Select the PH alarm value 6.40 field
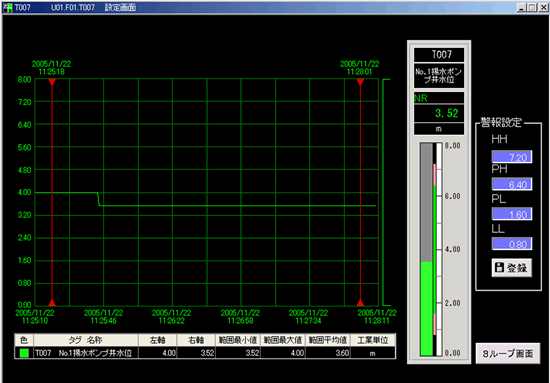550x383 pixels. pyautogui.click(x=512, y=184)
